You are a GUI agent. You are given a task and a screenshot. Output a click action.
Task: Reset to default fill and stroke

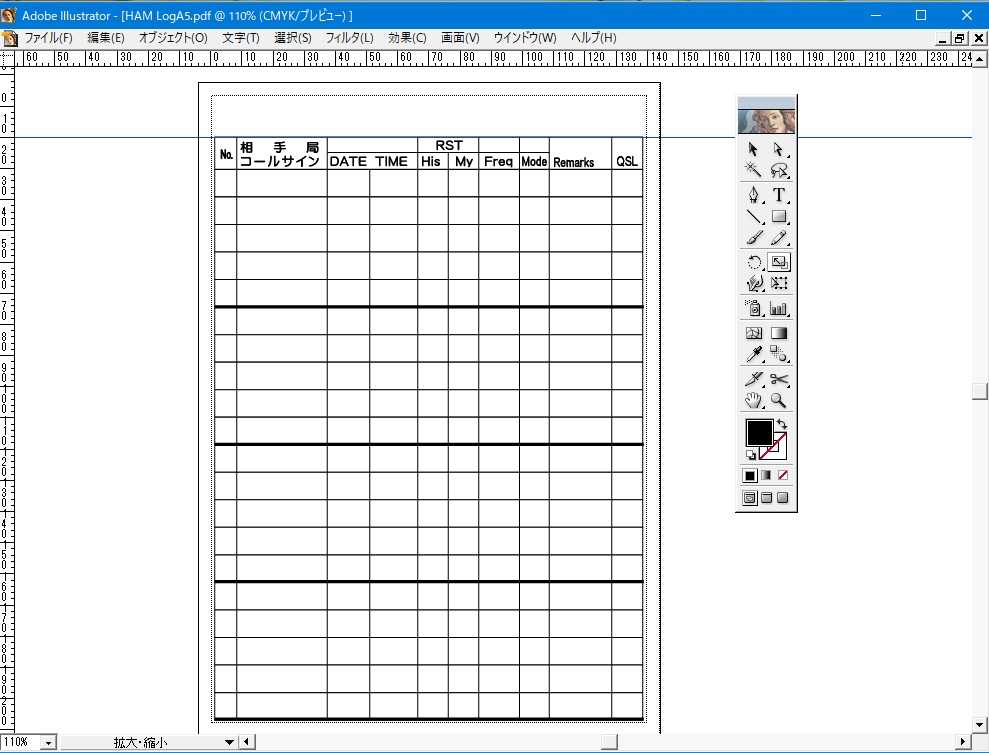tap(751, 455)
